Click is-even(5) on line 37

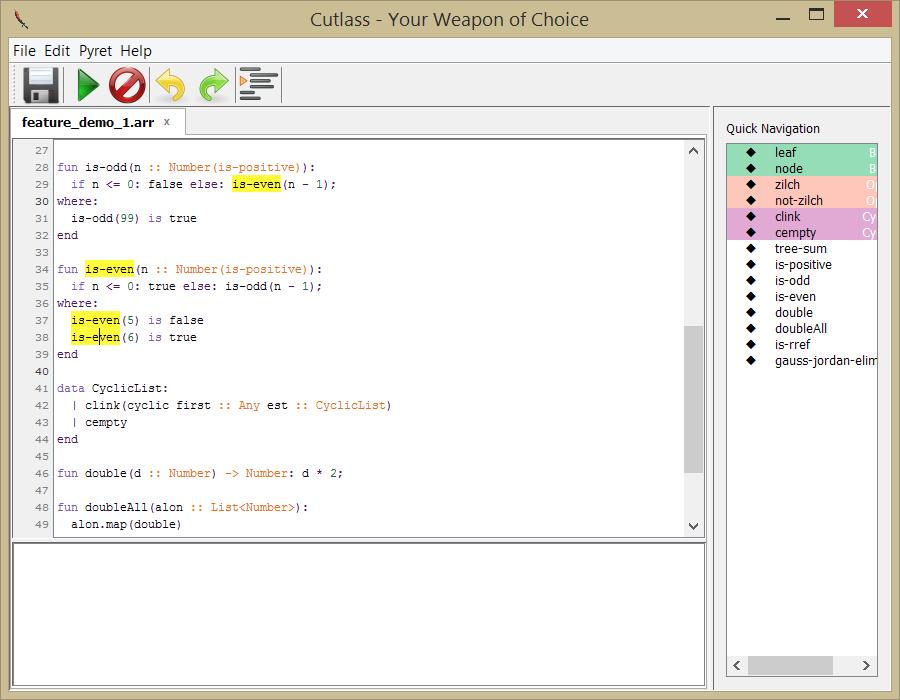tap(106, 320)
